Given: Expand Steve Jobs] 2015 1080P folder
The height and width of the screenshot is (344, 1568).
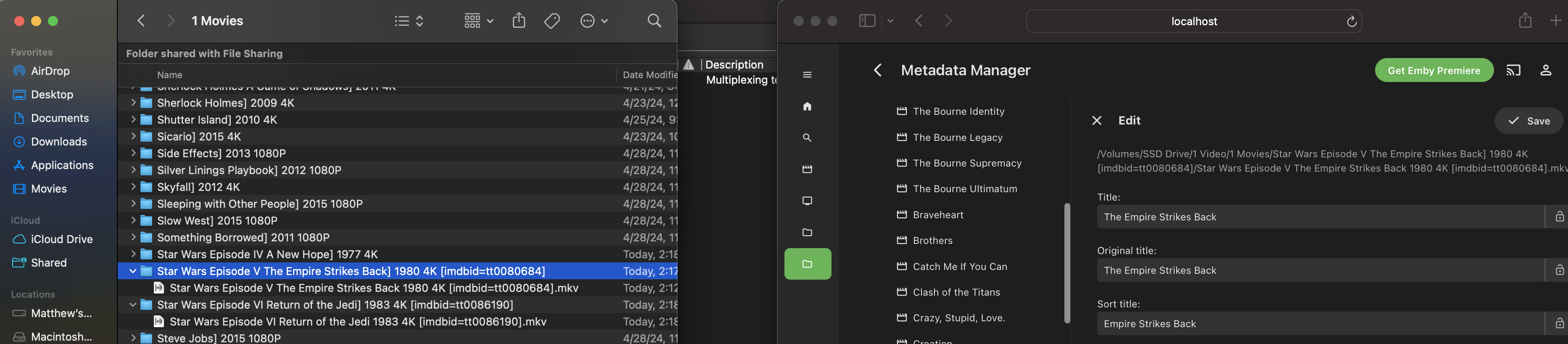Looking at the screenshot, I should 133,338.
